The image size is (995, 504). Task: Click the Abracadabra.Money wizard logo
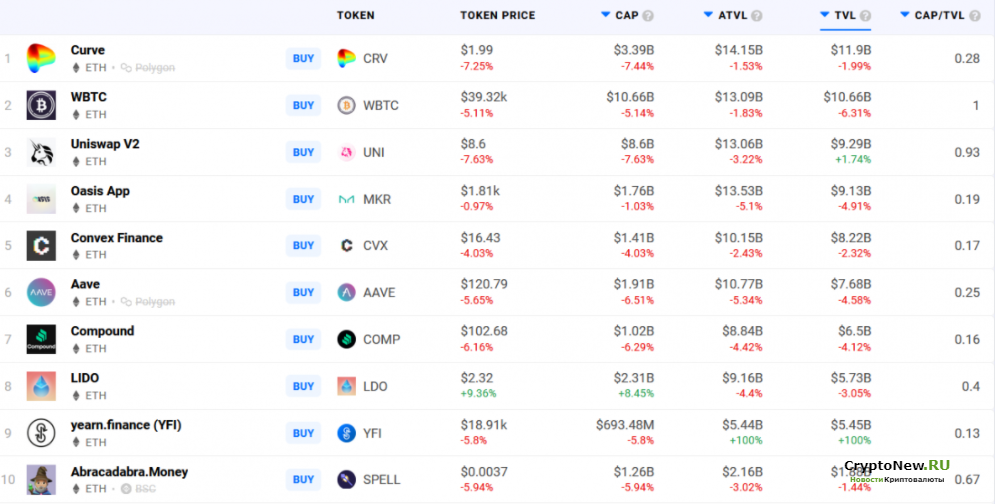pos(41,480)
